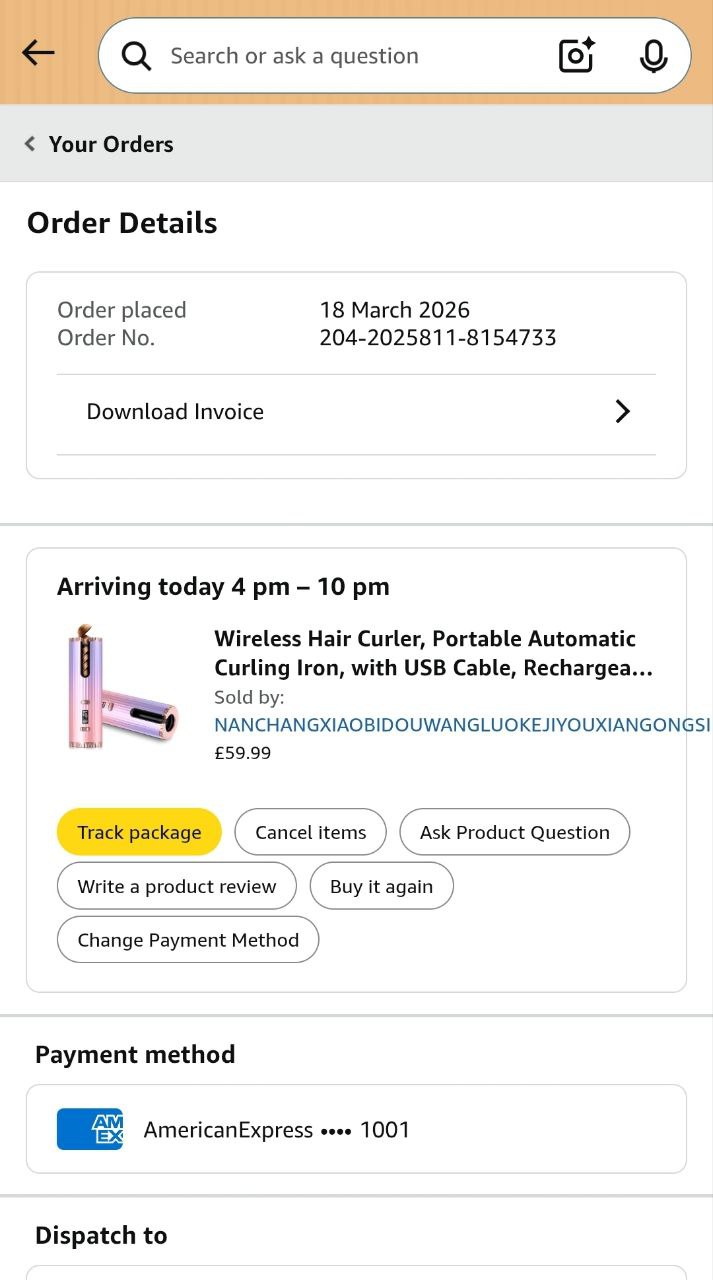
Task: Tap Change Payment Method button
Action: point(188,940)
